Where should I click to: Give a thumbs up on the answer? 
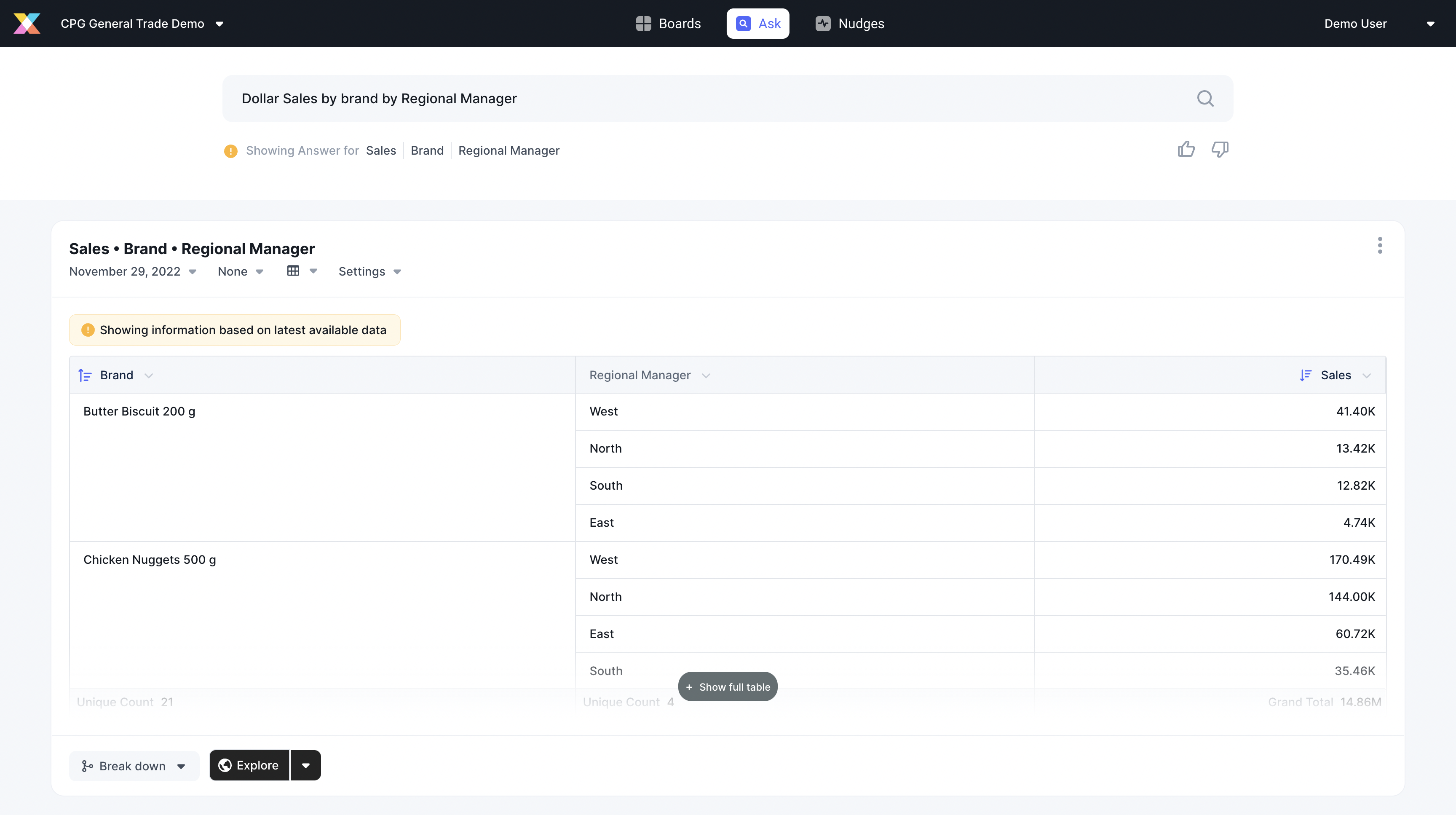(x=1186, y=149)
